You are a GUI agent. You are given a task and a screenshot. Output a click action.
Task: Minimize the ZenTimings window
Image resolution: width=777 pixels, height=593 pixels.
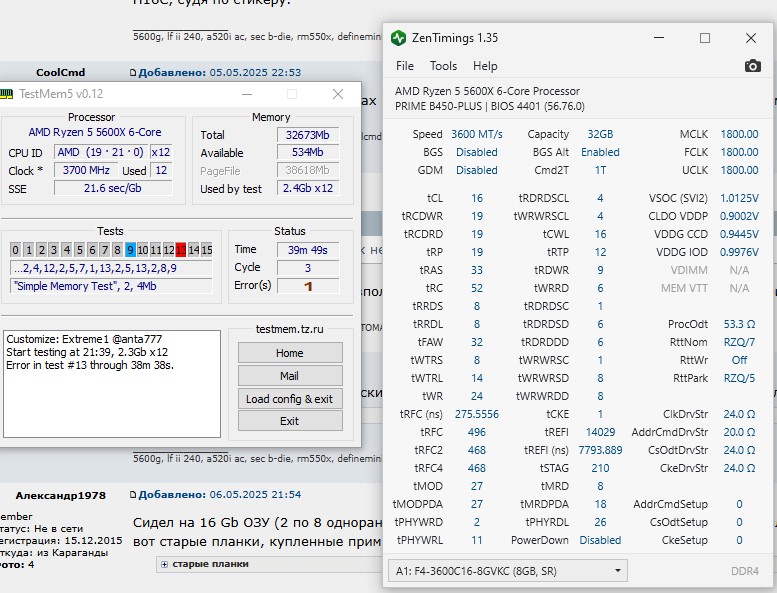[659, 38]
